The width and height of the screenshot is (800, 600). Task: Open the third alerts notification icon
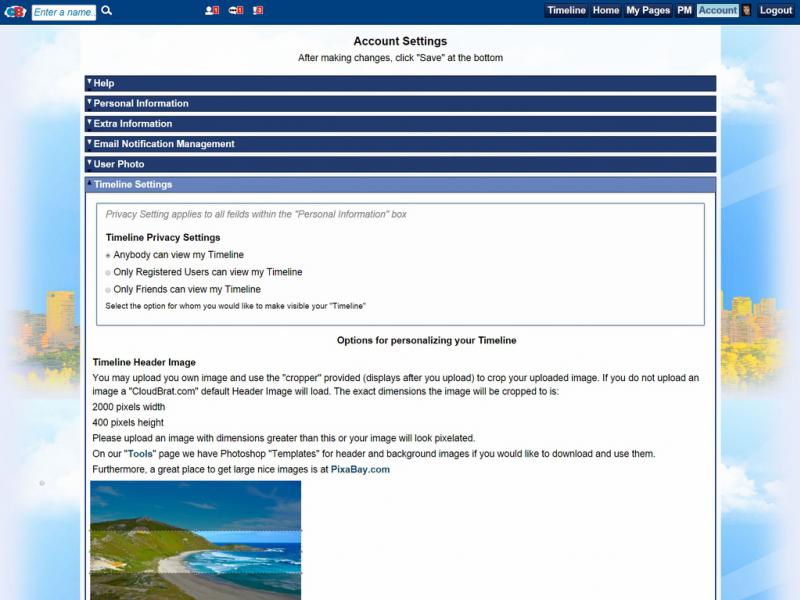pyautogui.click(x=258, y=11)
